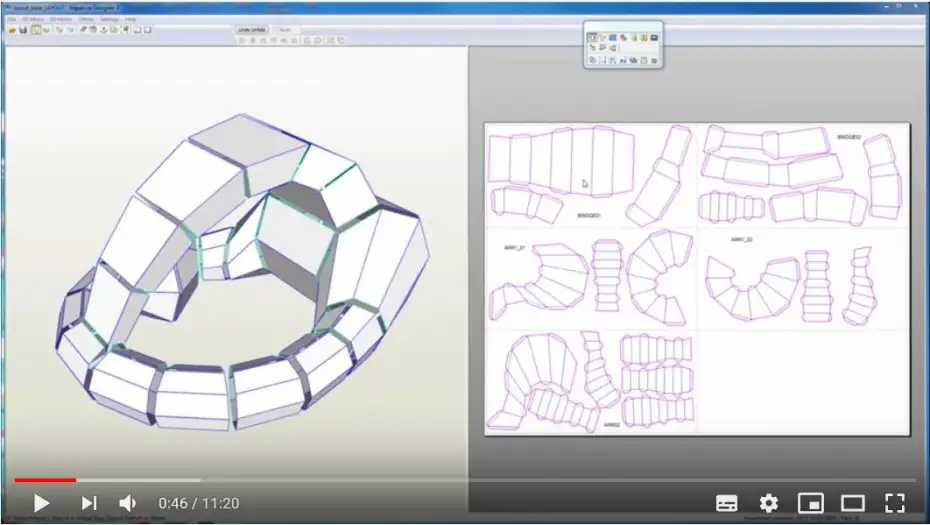Select the ARM02 label on pattern sheet
930x525 pixels.
tap(611, 425)
